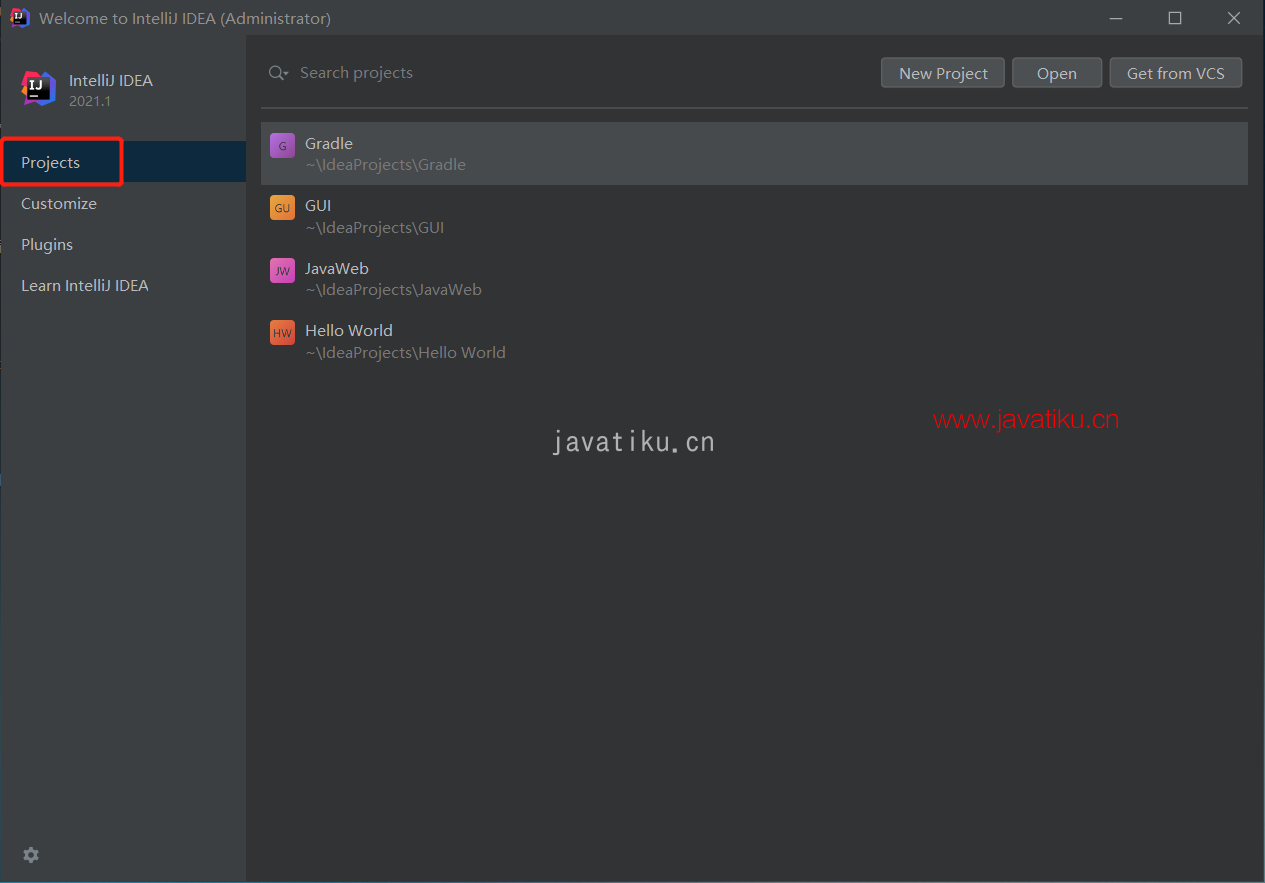Click the IntelliJ IDEA name in the sidebar
Image resolution: width=1265 pixels, height=883 pixels.
coord(111,81)
